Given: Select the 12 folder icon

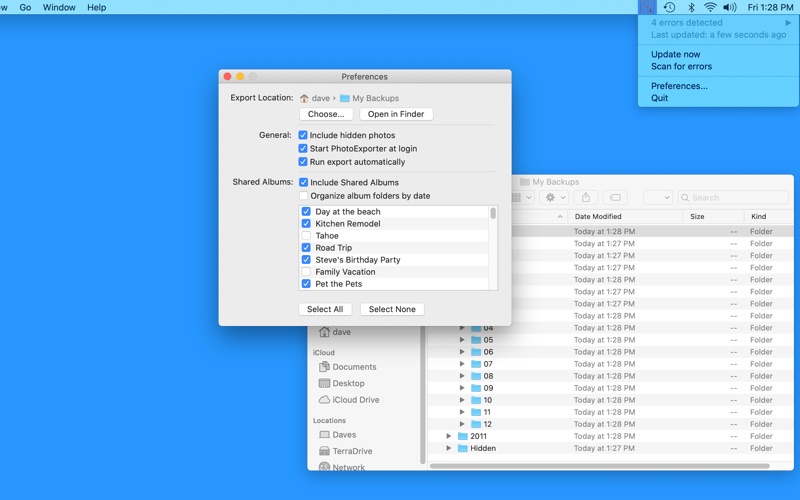Looking at the screenshot, I should 476,424.
